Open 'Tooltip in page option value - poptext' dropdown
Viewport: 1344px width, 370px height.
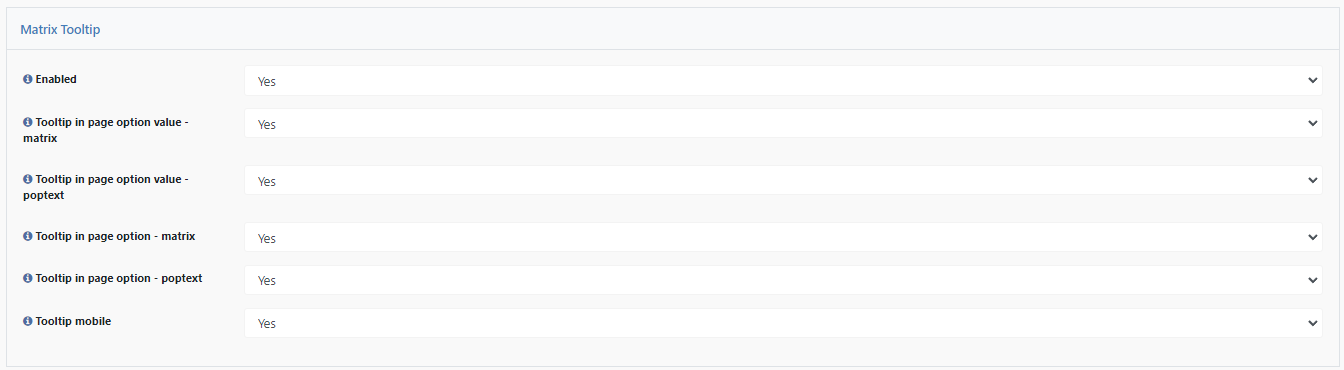tap(783, 181)
